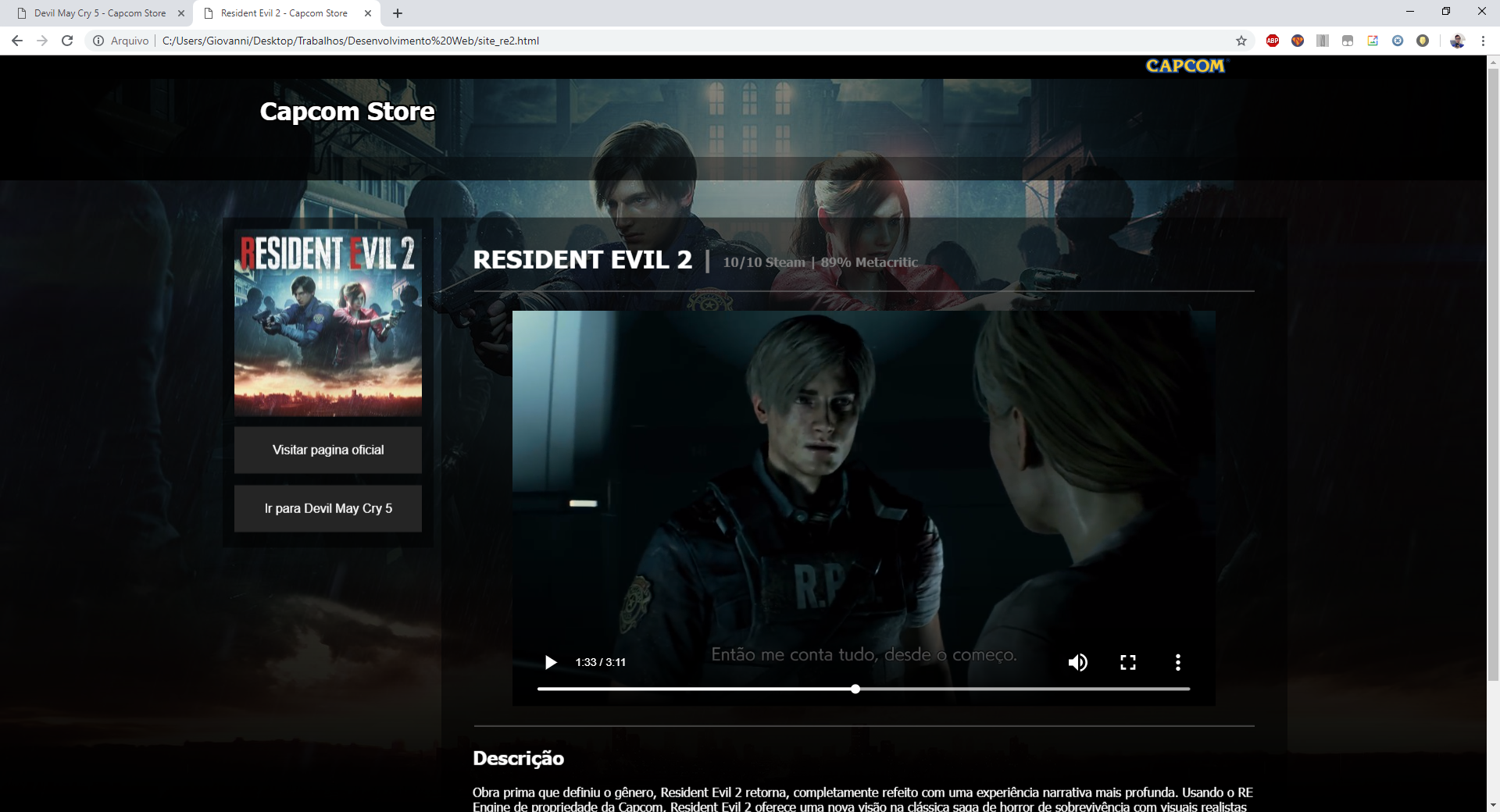Open the video player three-dot options menu
The height and width of the screenshot is (812, 1500).
coord(1178,662)
